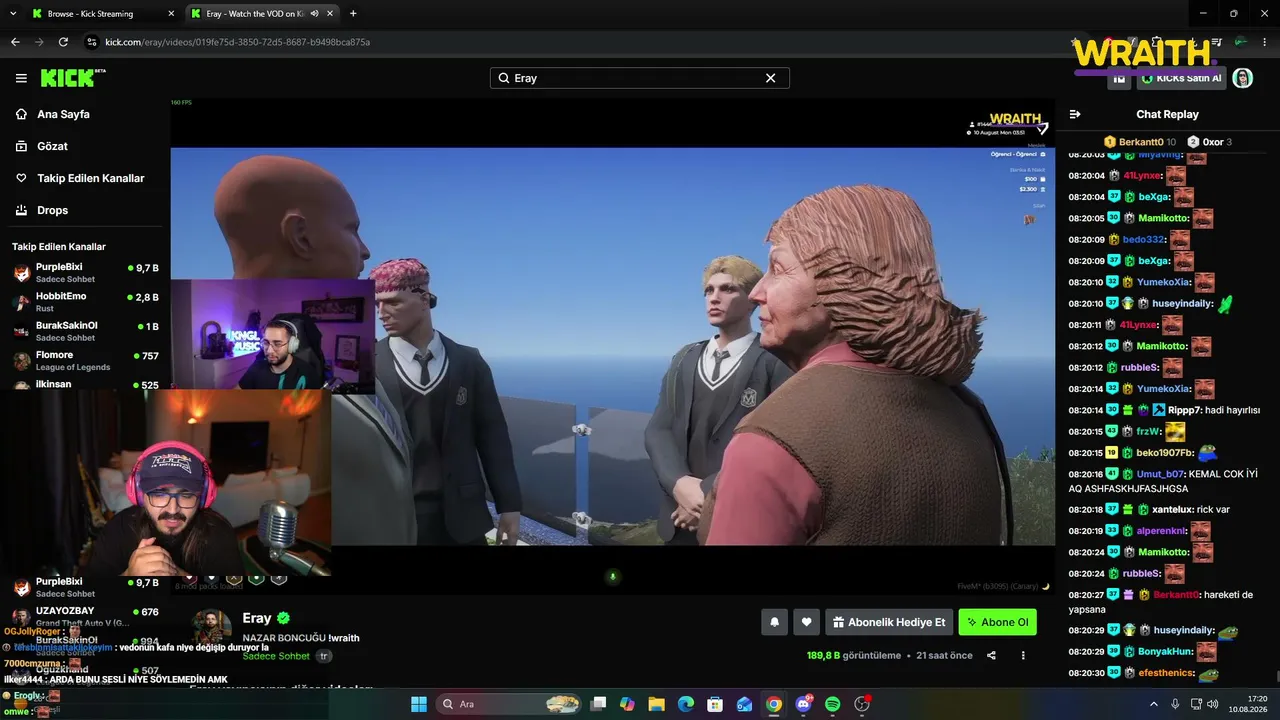The width and height of the screenshot is (1280, 720).
Task: Open Microsoft Store from the taskbar
Action: click(x=715, y=704)
